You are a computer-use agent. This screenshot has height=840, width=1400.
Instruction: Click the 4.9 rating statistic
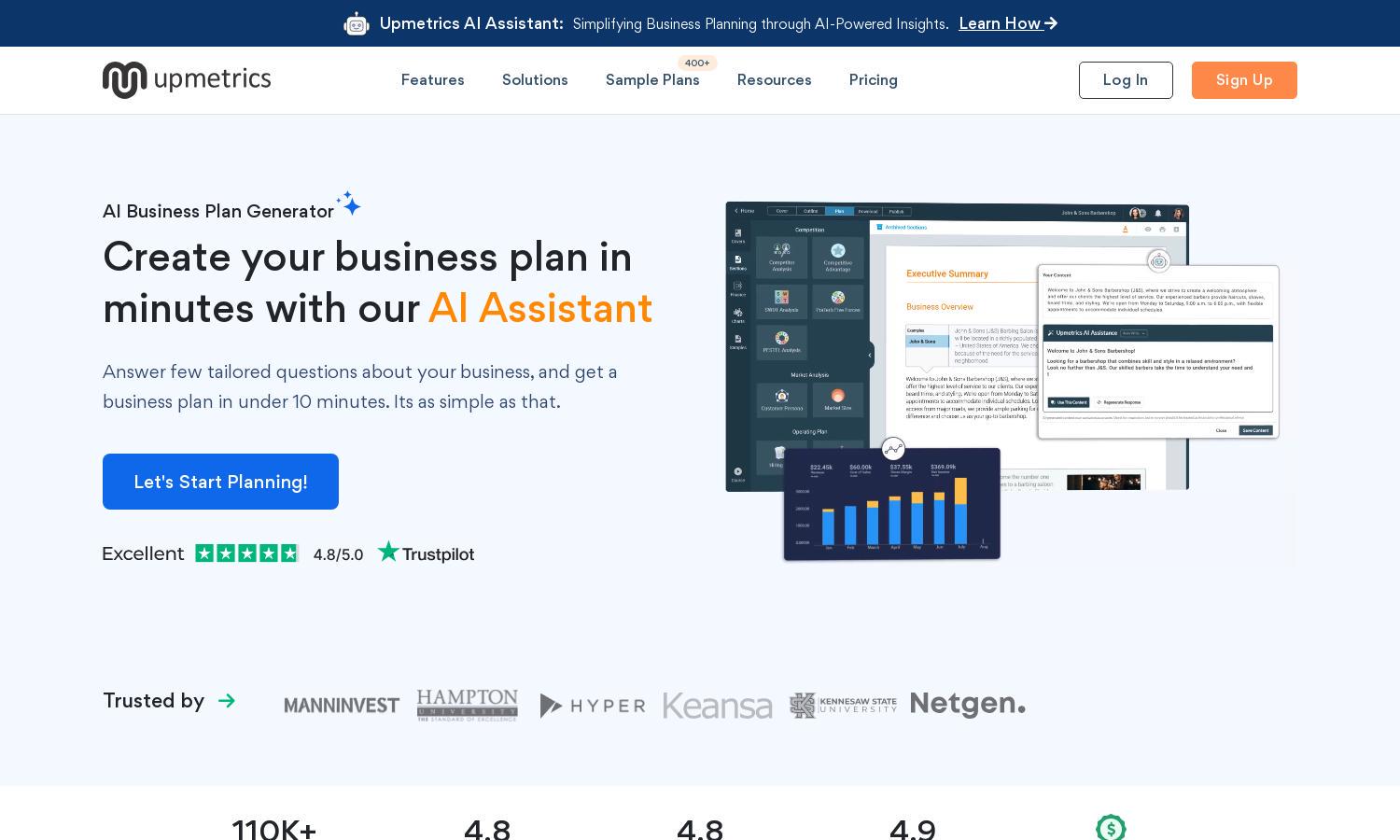pyautogui.click(x=913, y=829)
